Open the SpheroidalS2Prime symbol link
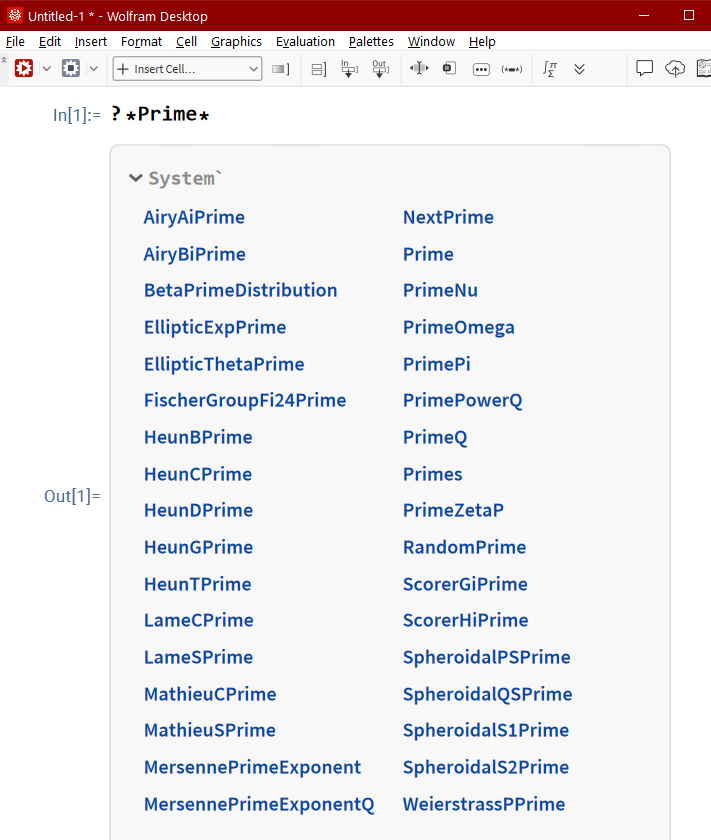The image size is (711, 840). click(x=486, y=768)
